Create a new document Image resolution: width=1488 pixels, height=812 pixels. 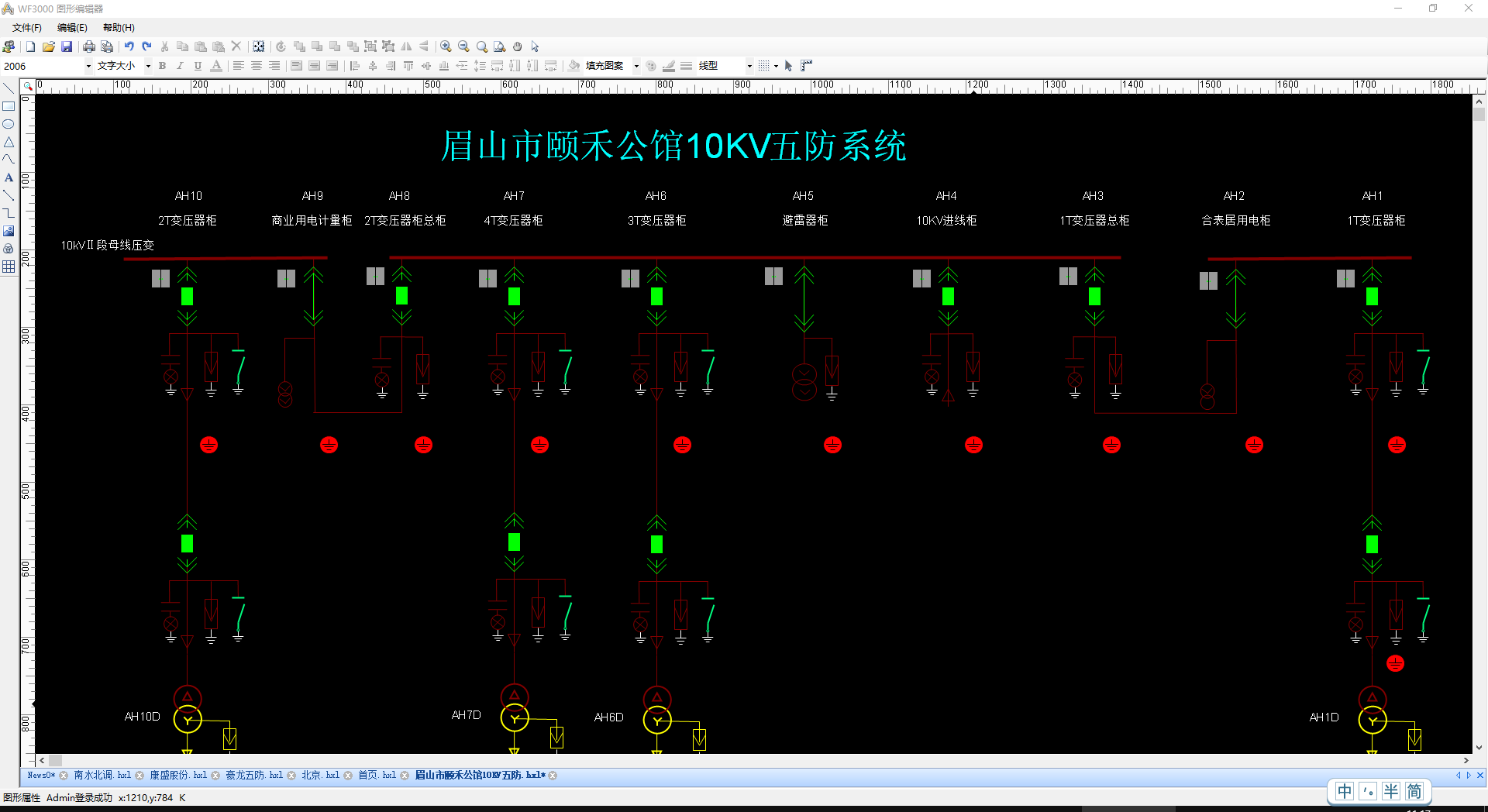point(30,46)
